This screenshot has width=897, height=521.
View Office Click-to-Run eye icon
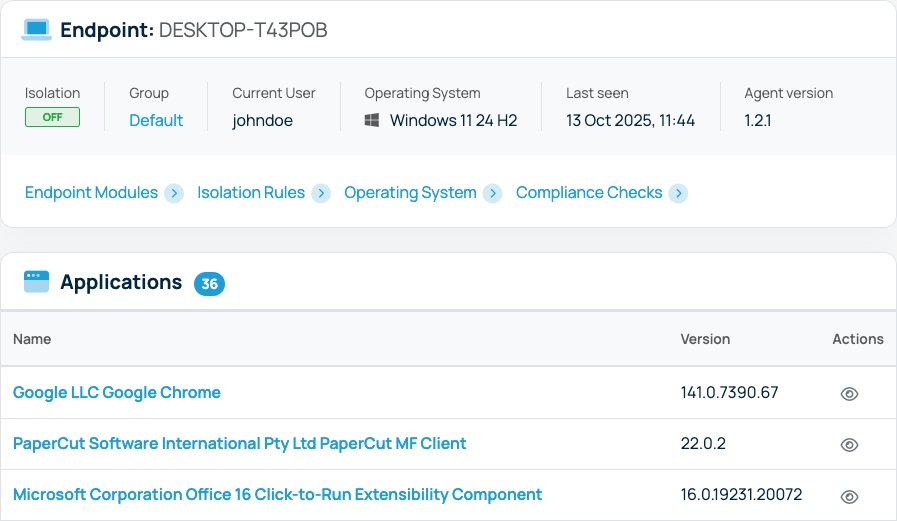tap(849, 496)
